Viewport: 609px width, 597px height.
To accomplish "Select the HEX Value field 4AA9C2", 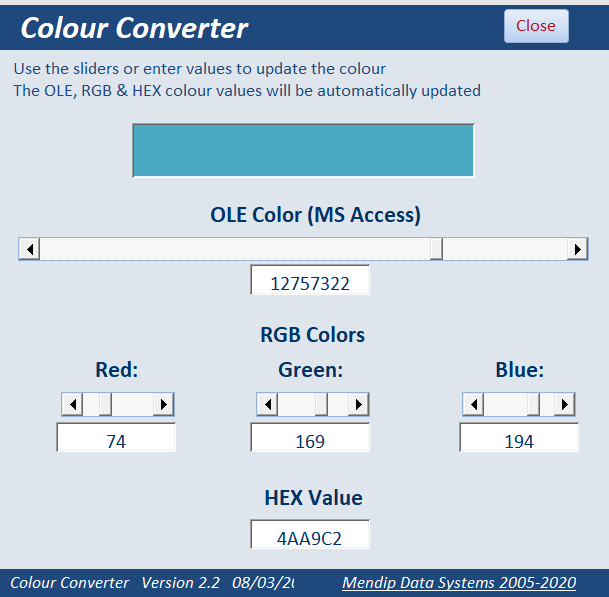I will pos(310,537).
